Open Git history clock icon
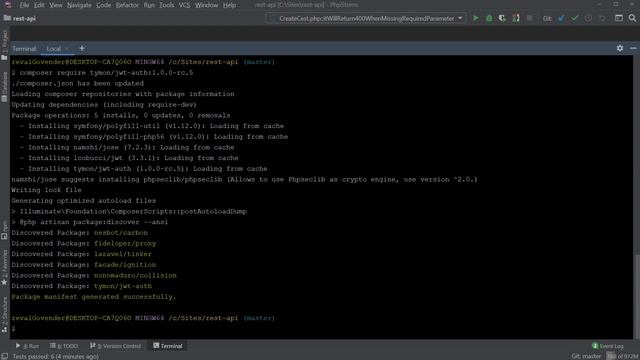 [x=588, y=18]
